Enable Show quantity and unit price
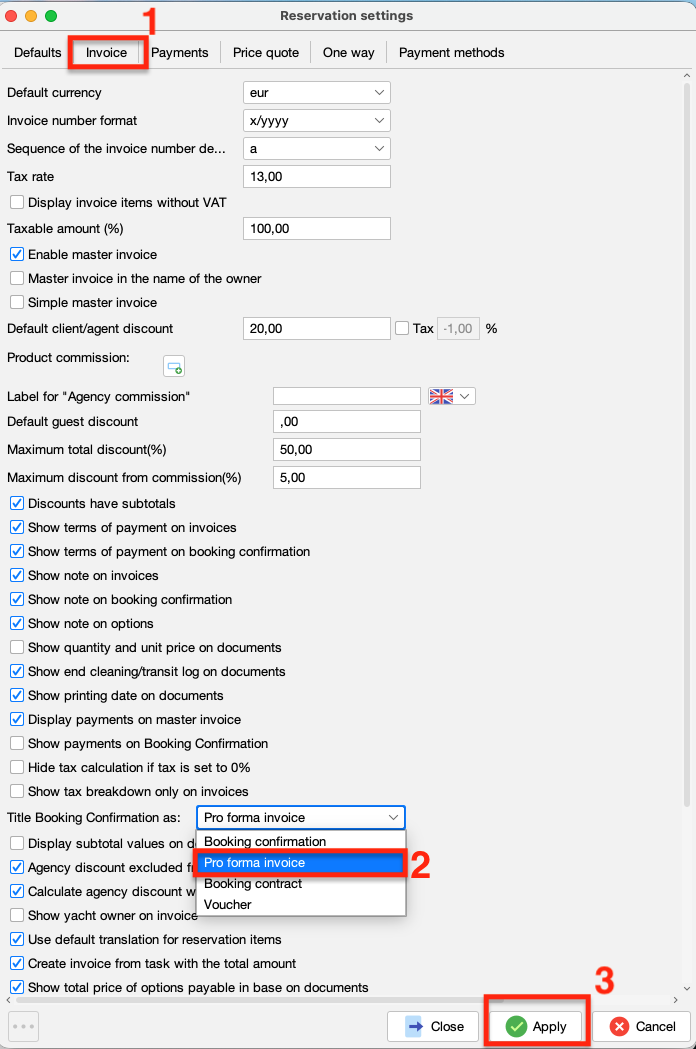 pyautogui.click(x=17, y=648)
